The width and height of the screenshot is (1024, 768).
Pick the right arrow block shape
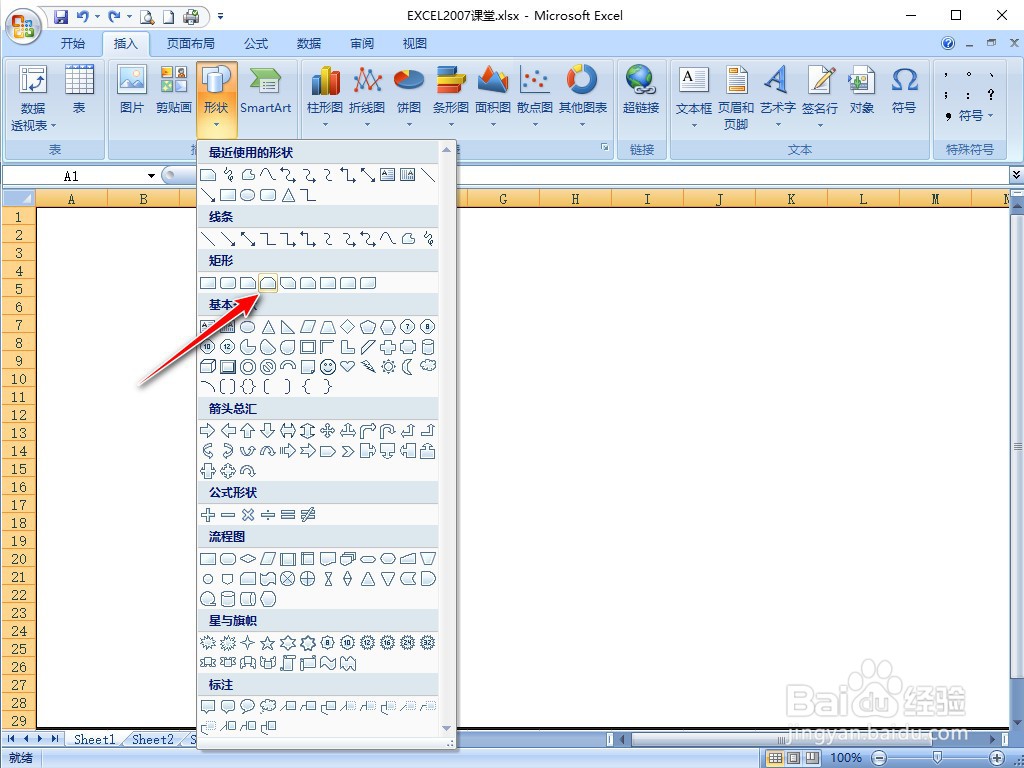[207, 430]
